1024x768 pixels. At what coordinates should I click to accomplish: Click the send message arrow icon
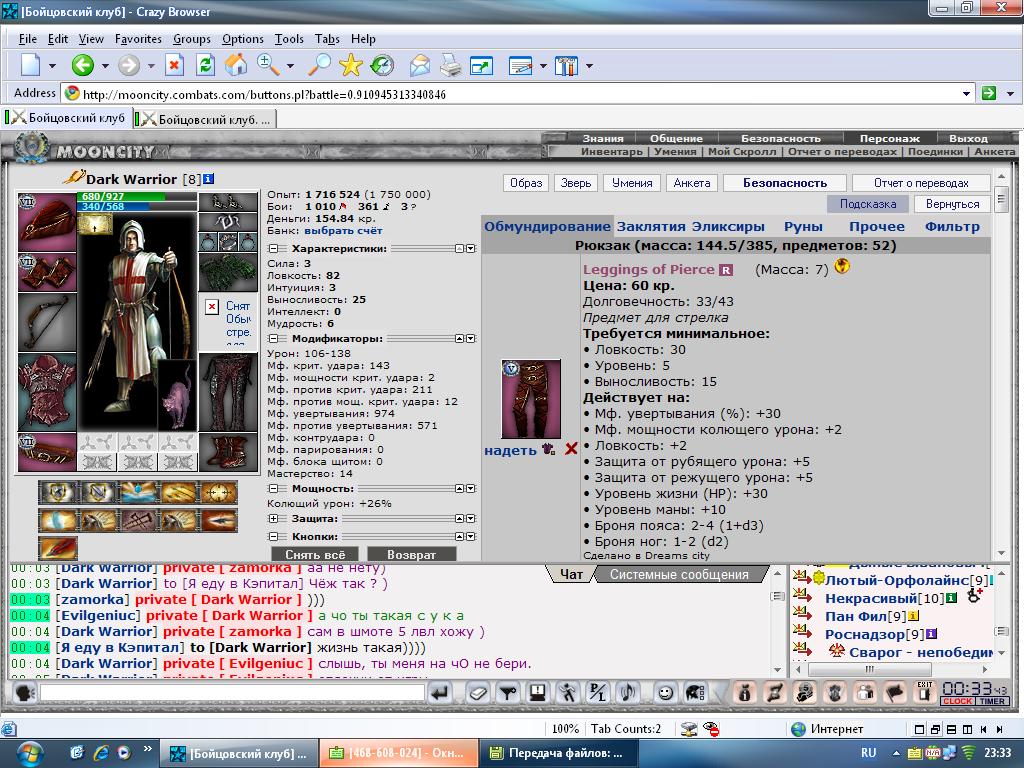click(x=440, y=692)
